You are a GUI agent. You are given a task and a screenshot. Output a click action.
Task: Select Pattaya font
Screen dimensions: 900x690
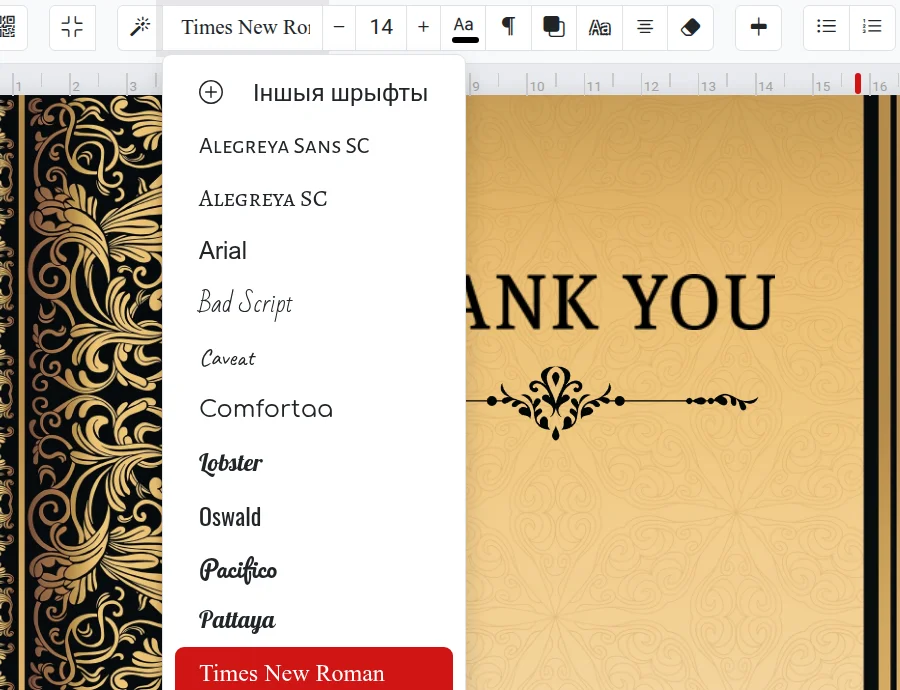click(x=313, y=620)
